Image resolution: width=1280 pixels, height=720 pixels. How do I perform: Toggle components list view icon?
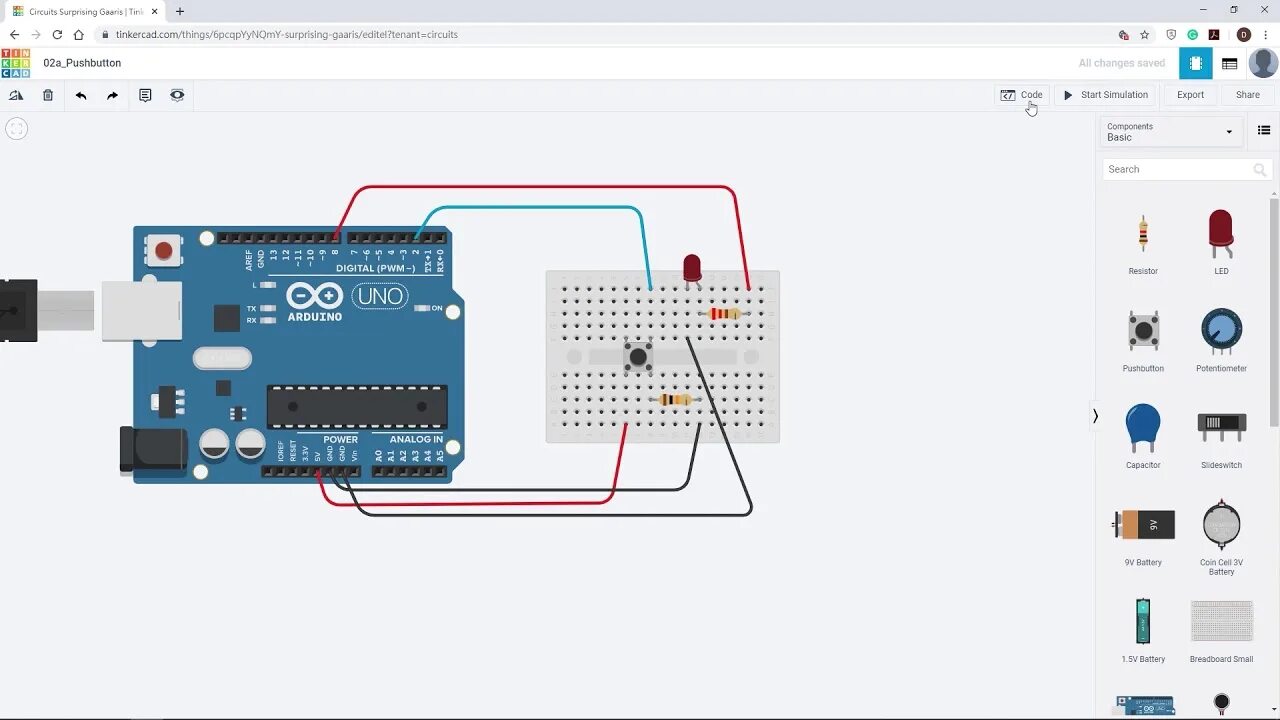point(1264,131)
